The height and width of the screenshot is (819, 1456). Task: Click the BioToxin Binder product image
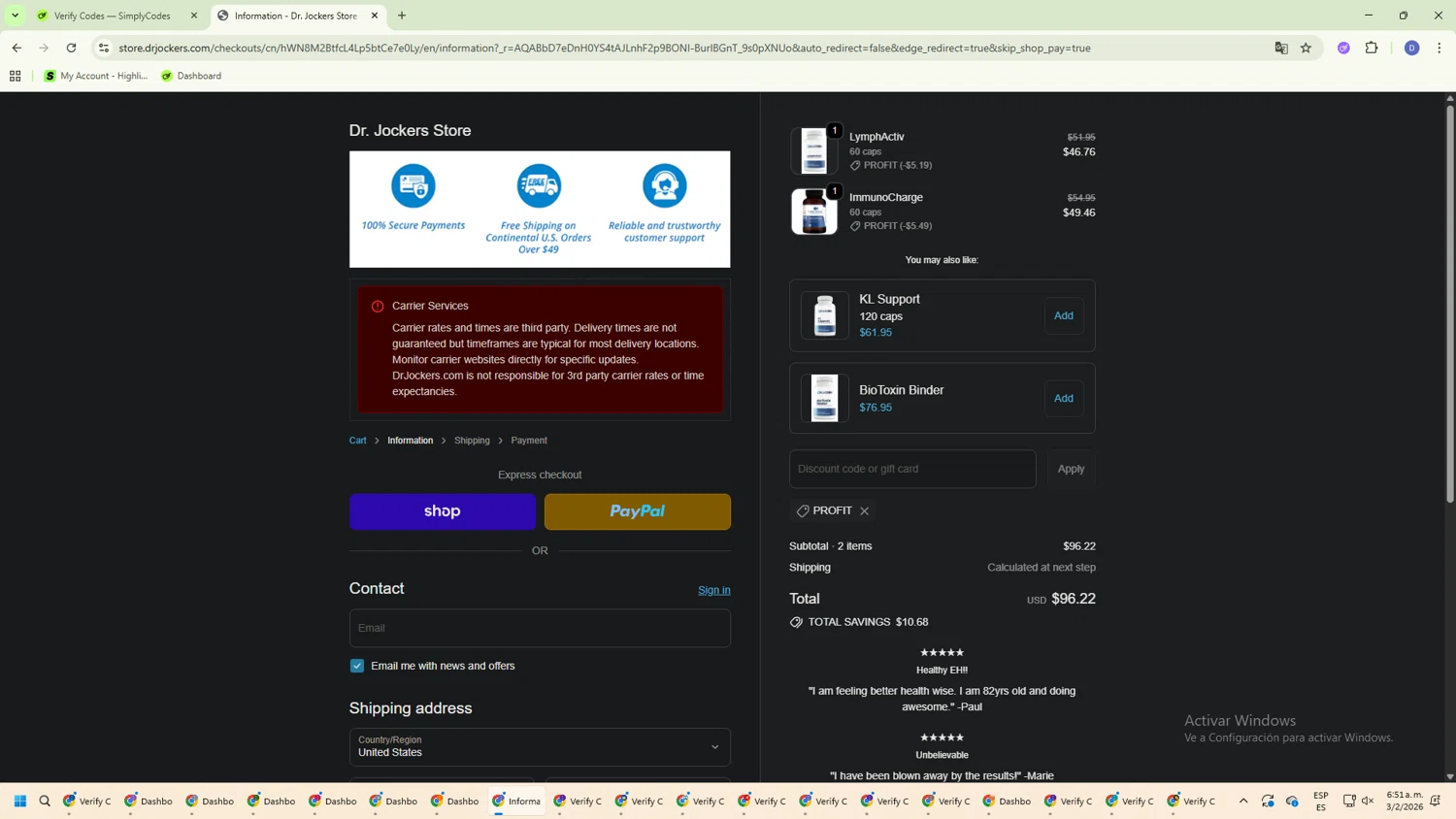point(825,398)
